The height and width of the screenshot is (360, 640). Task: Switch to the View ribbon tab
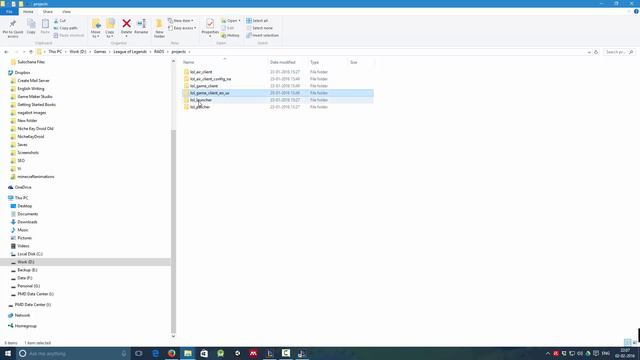[x=66, y=12]
